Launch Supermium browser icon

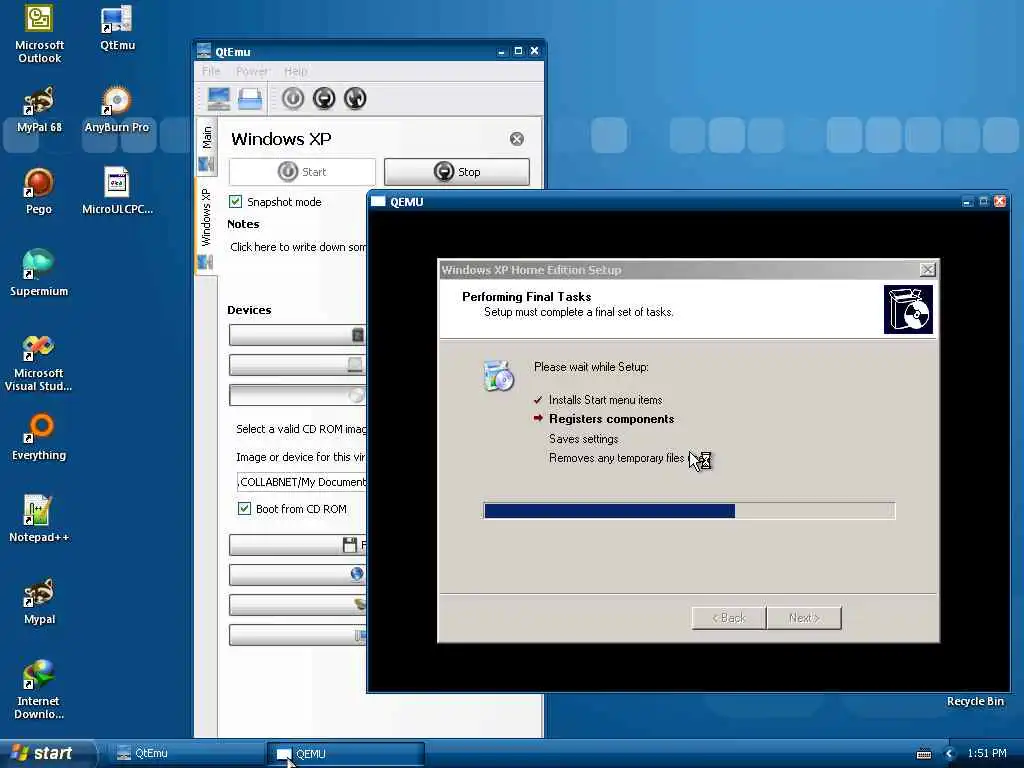(x=39, y=274)
